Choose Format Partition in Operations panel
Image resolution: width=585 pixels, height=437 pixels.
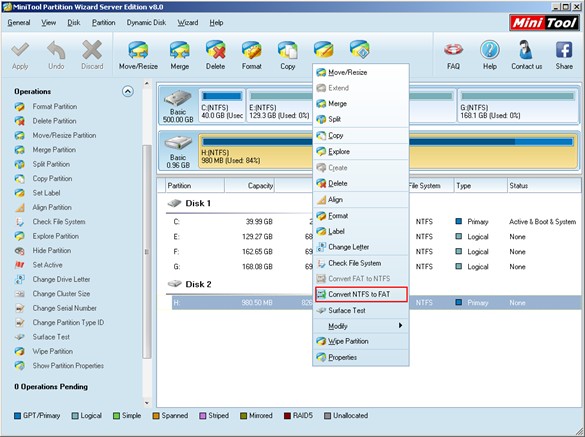tap(54, 107)
